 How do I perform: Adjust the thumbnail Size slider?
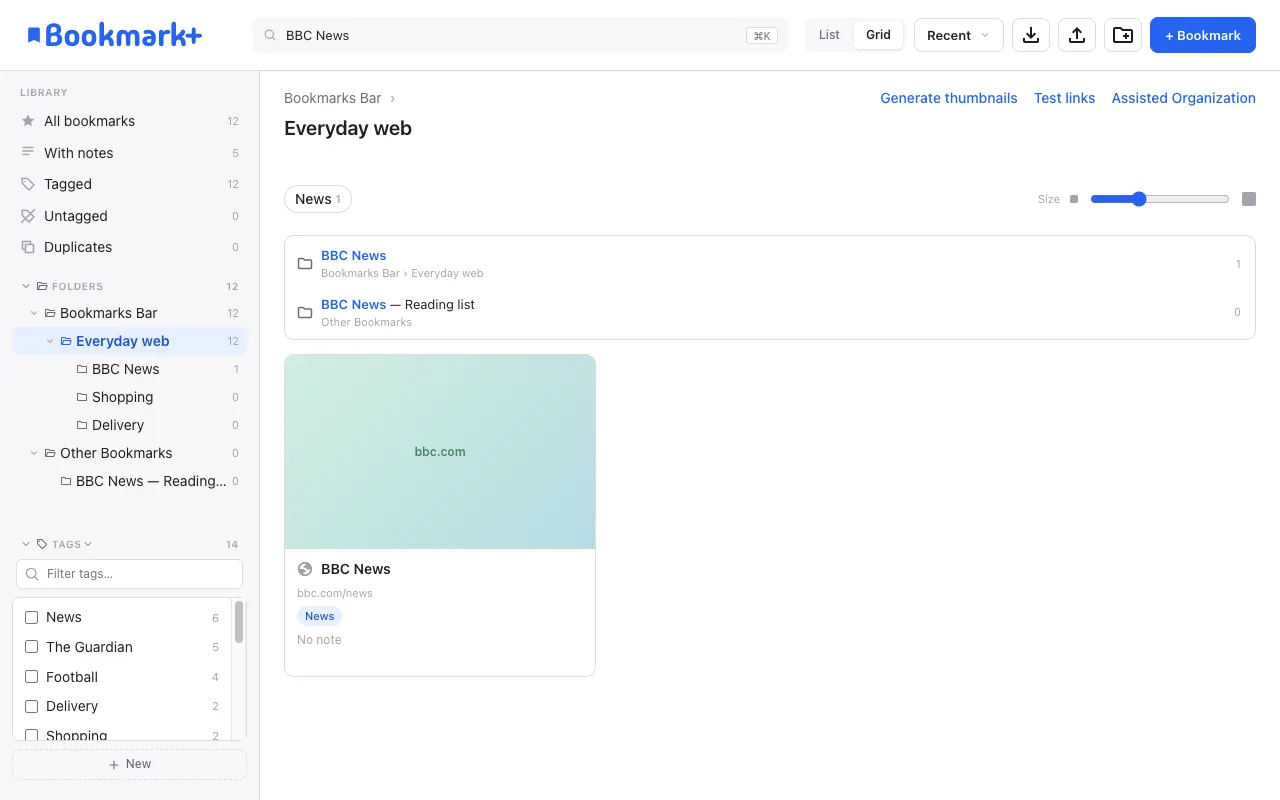(x=1160, y=199)
